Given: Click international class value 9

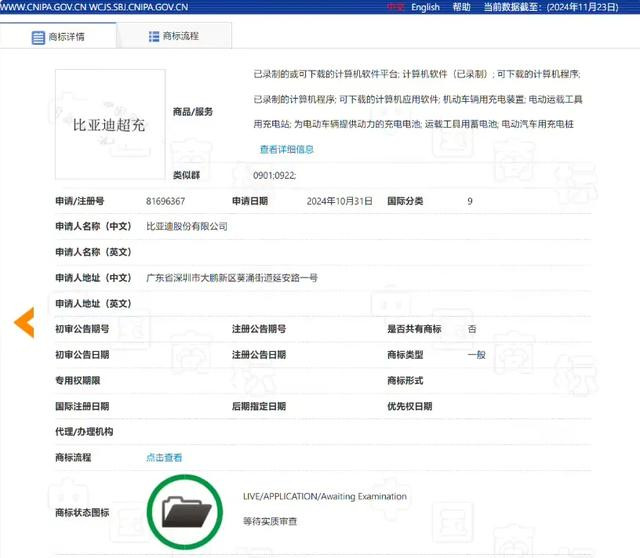Looking at the screenshot, I should (x=470, y=201).
